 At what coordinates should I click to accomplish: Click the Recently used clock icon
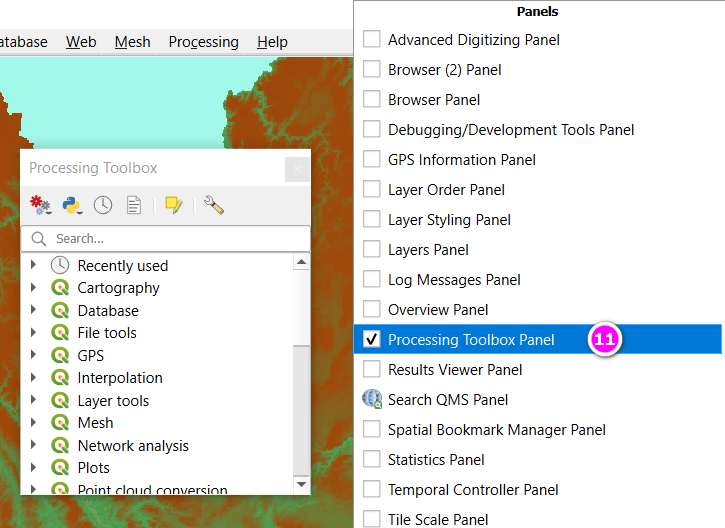60,265
